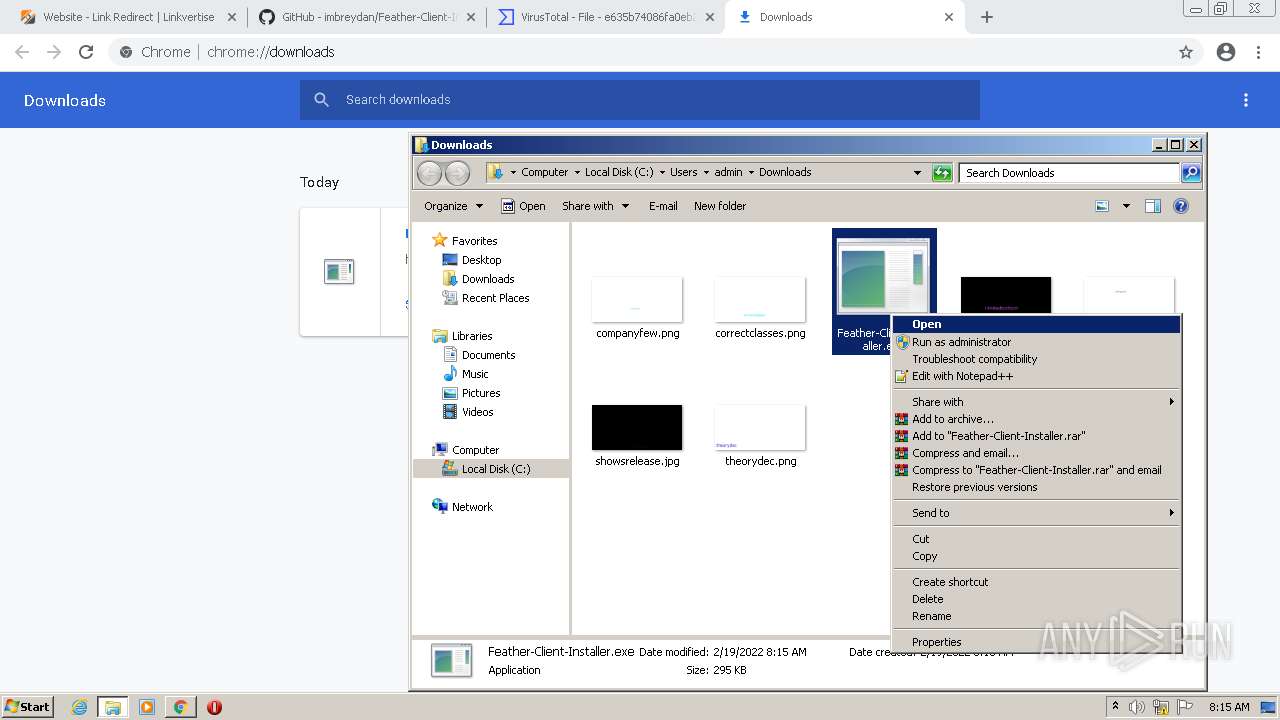Expand the Share with submenu in context menu
1280x720 pixels.
1036,402
